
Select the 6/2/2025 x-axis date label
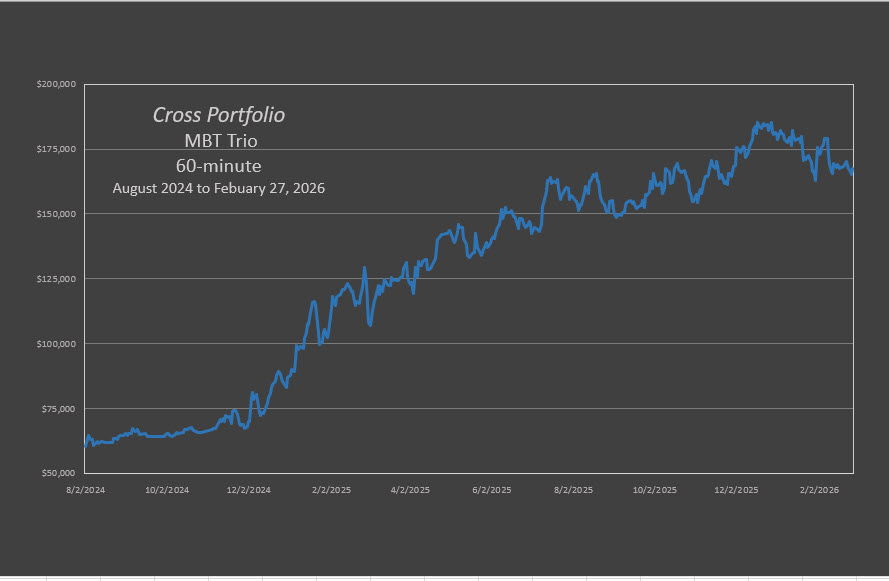(x=491, y=491)
